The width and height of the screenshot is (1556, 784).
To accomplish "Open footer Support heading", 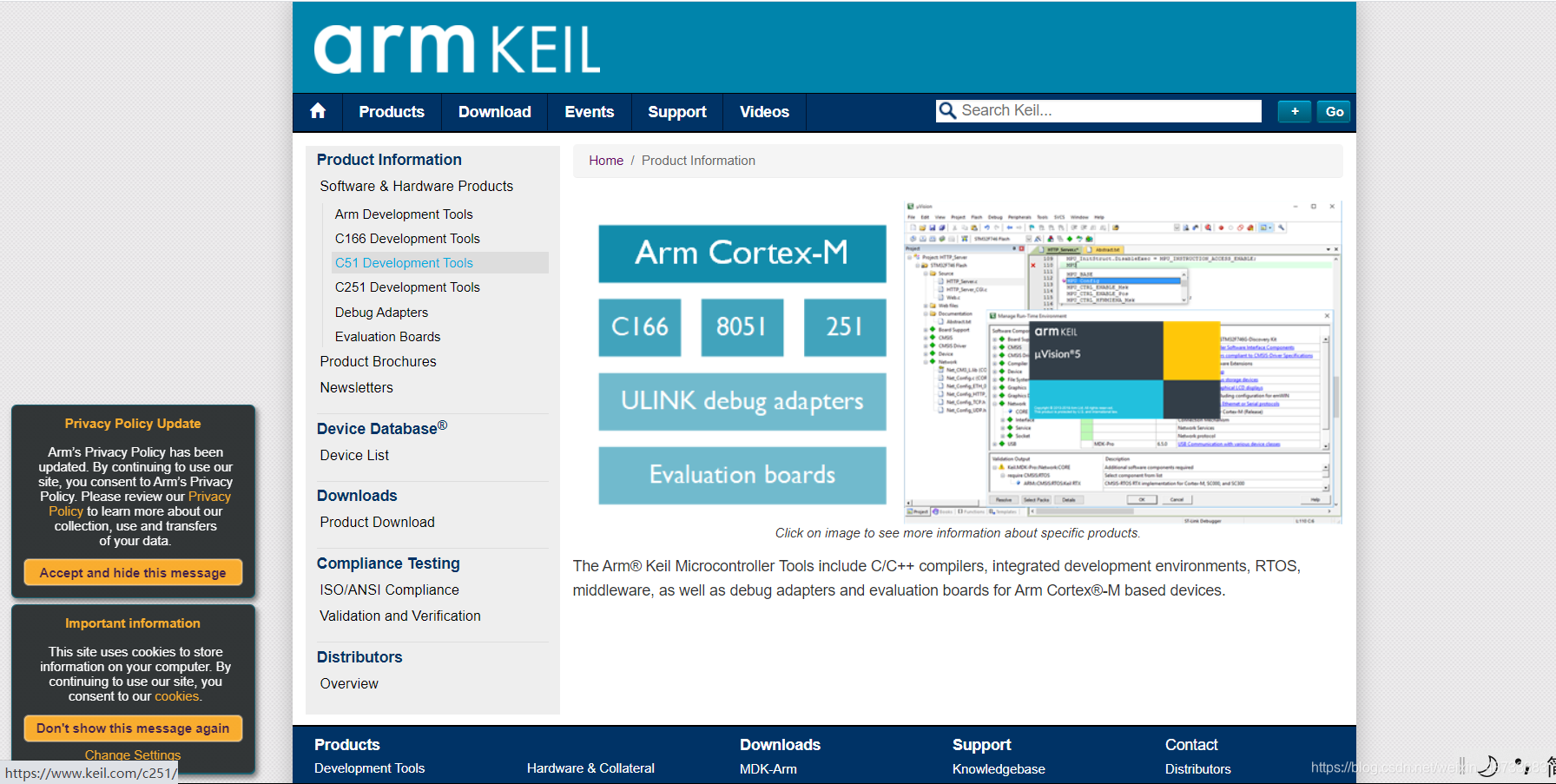I will (x=982, y=745).
